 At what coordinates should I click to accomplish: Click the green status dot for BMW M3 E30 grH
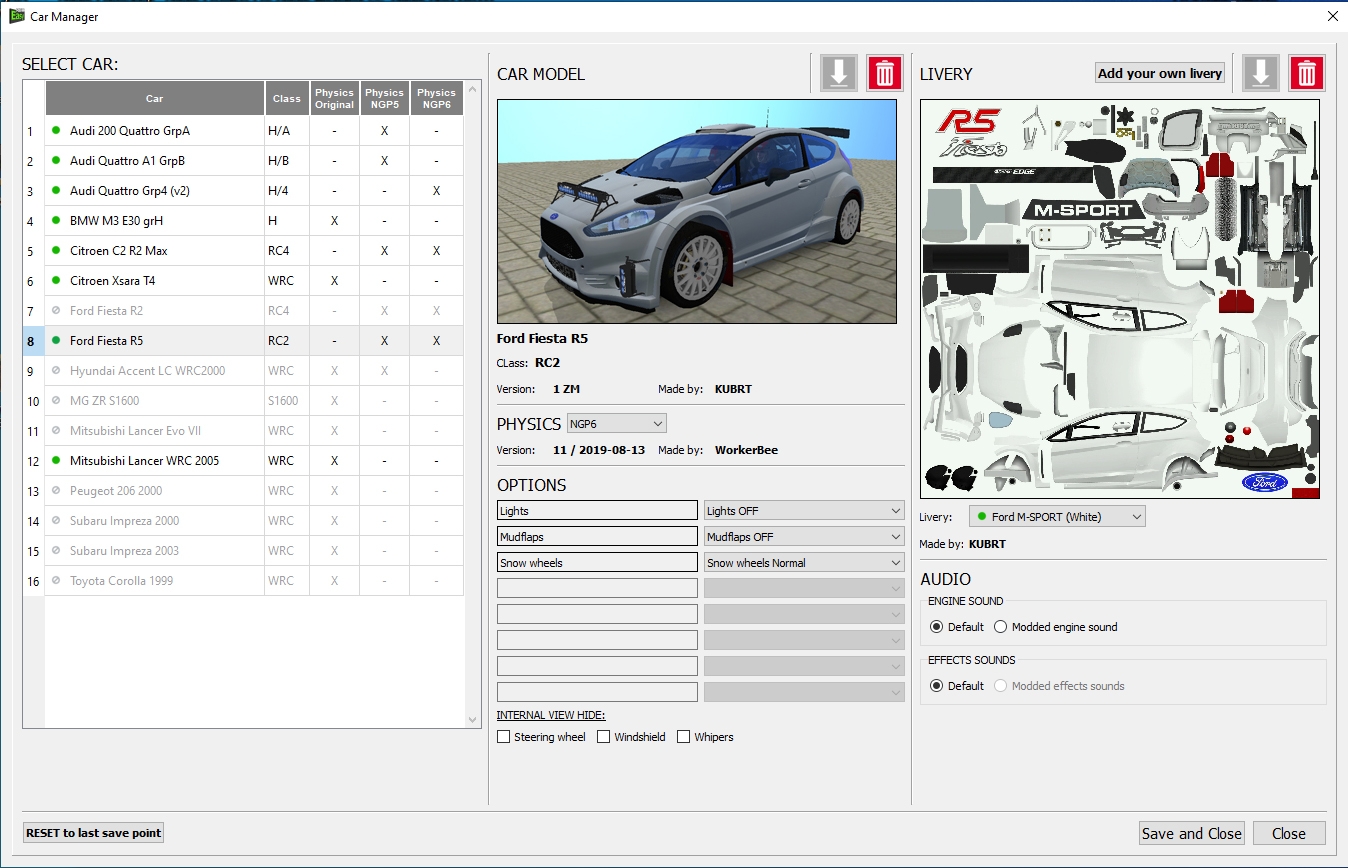[56, 220]
